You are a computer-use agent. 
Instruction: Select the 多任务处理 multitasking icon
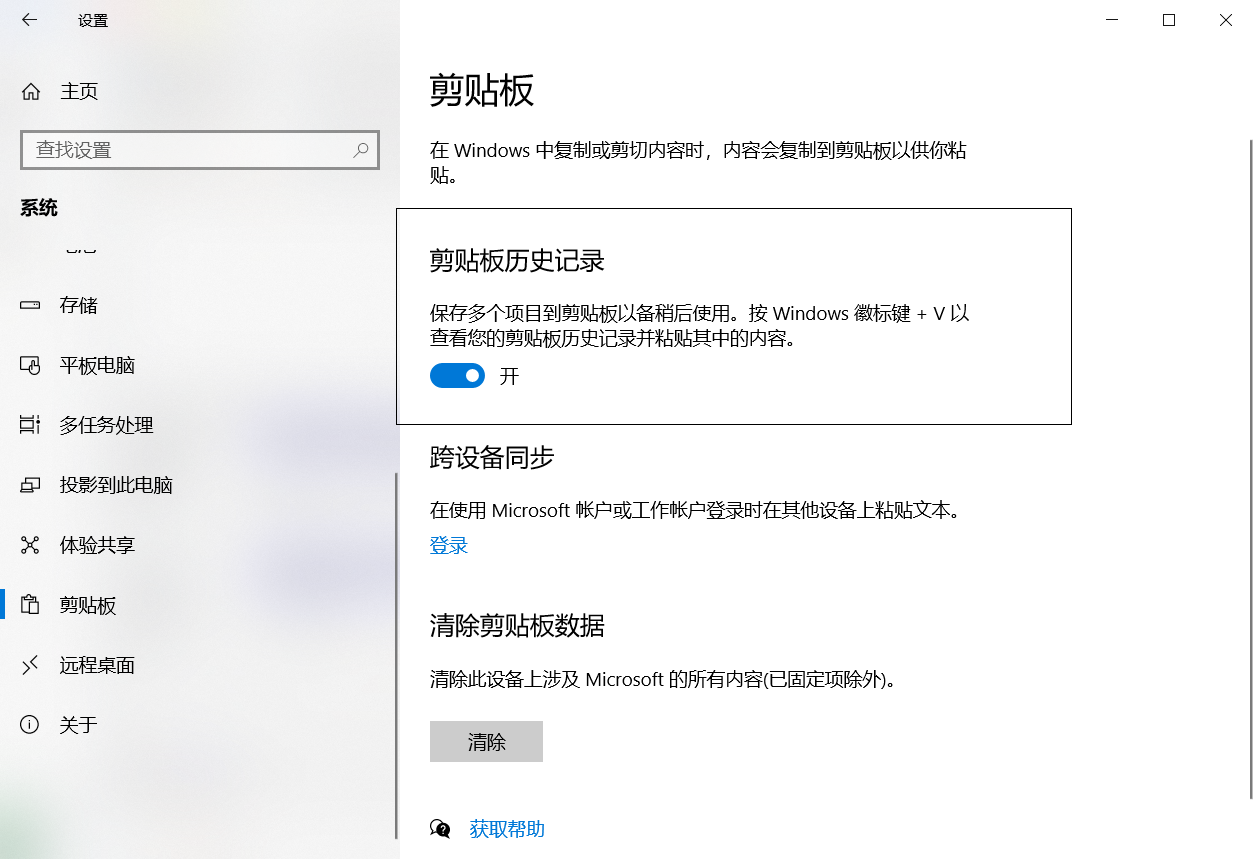(30, 425)
